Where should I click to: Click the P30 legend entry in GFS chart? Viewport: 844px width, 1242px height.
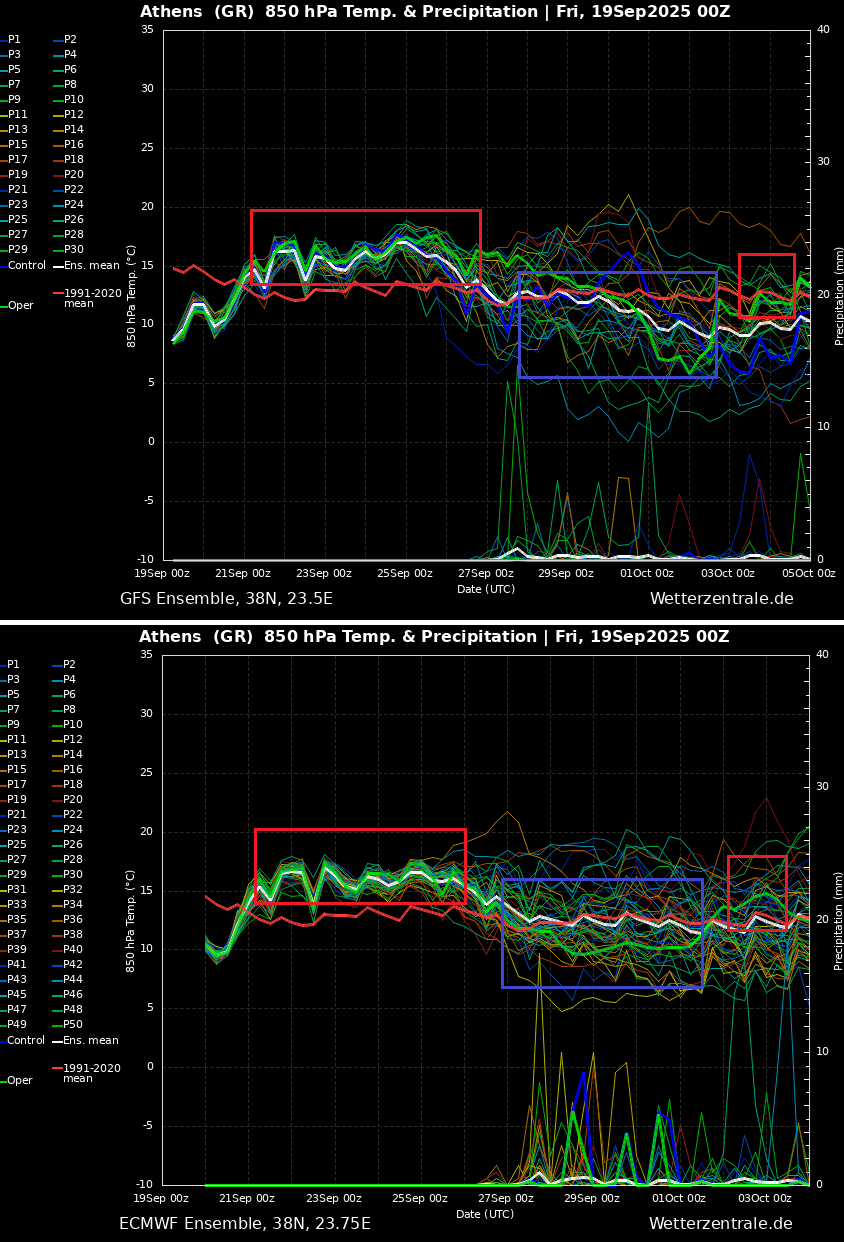coord(73,250)
